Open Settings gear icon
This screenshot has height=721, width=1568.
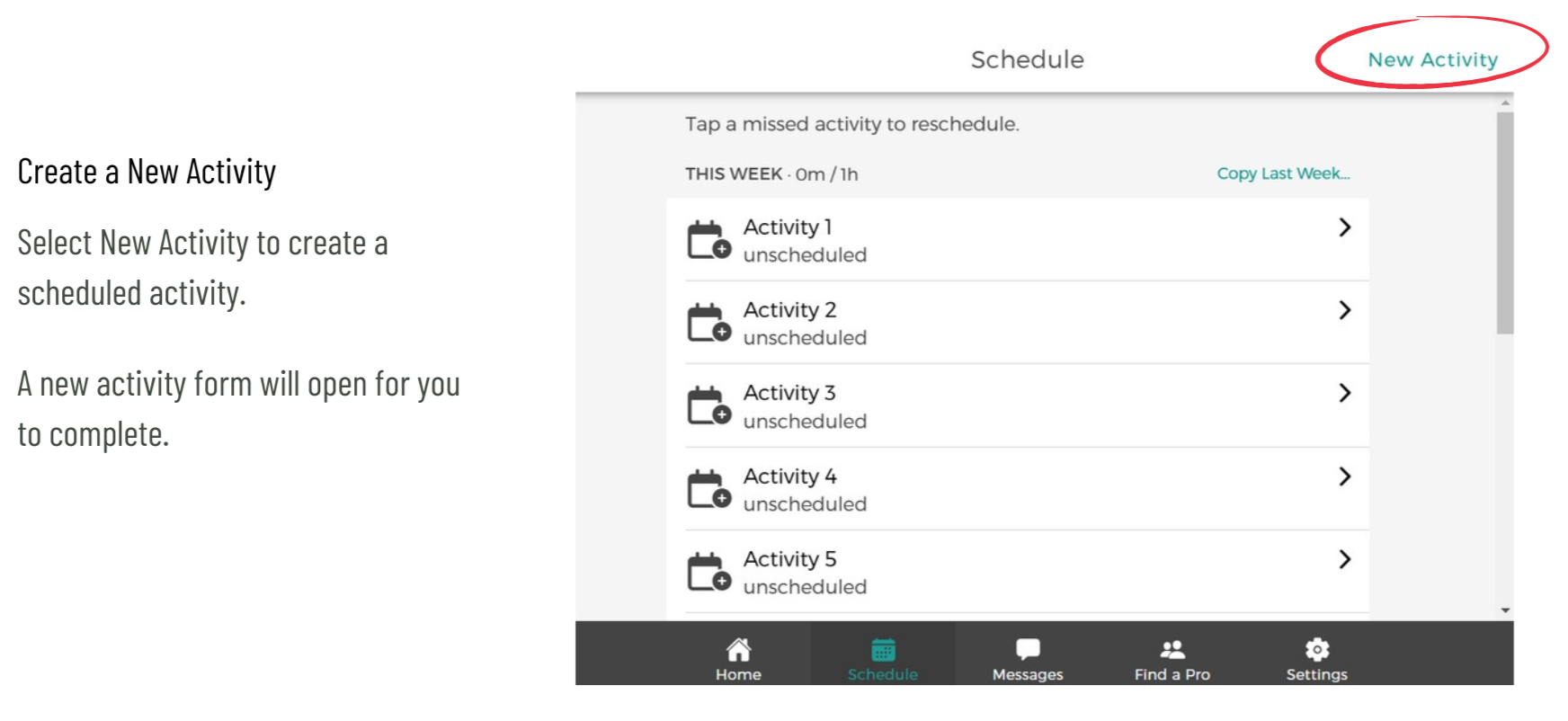[x=1317, y=649]
